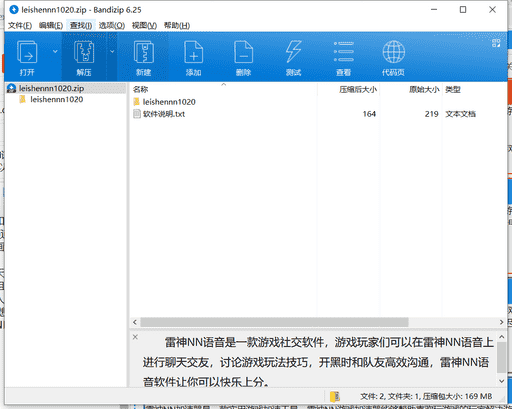Screen dimensions: 512x409
Task: Click the grid layout icon in toolbar corner
Action: [496, 43]
